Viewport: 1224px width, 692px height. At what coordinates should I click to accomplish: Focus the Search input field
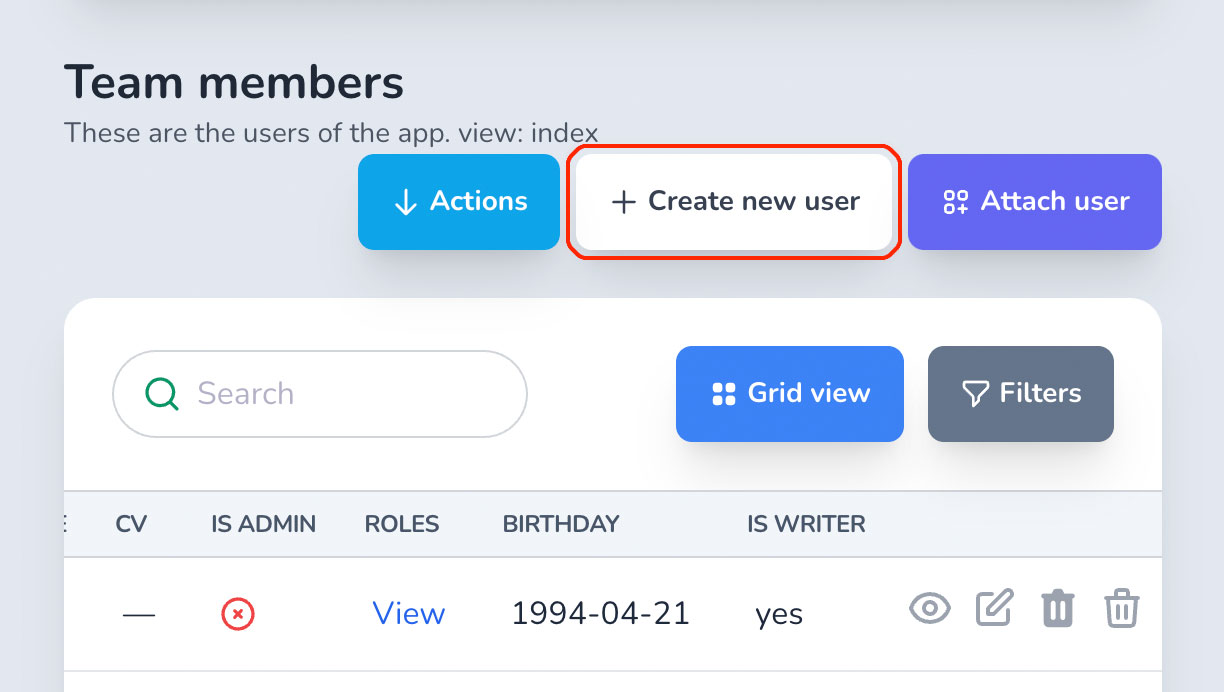pos(320,393)
